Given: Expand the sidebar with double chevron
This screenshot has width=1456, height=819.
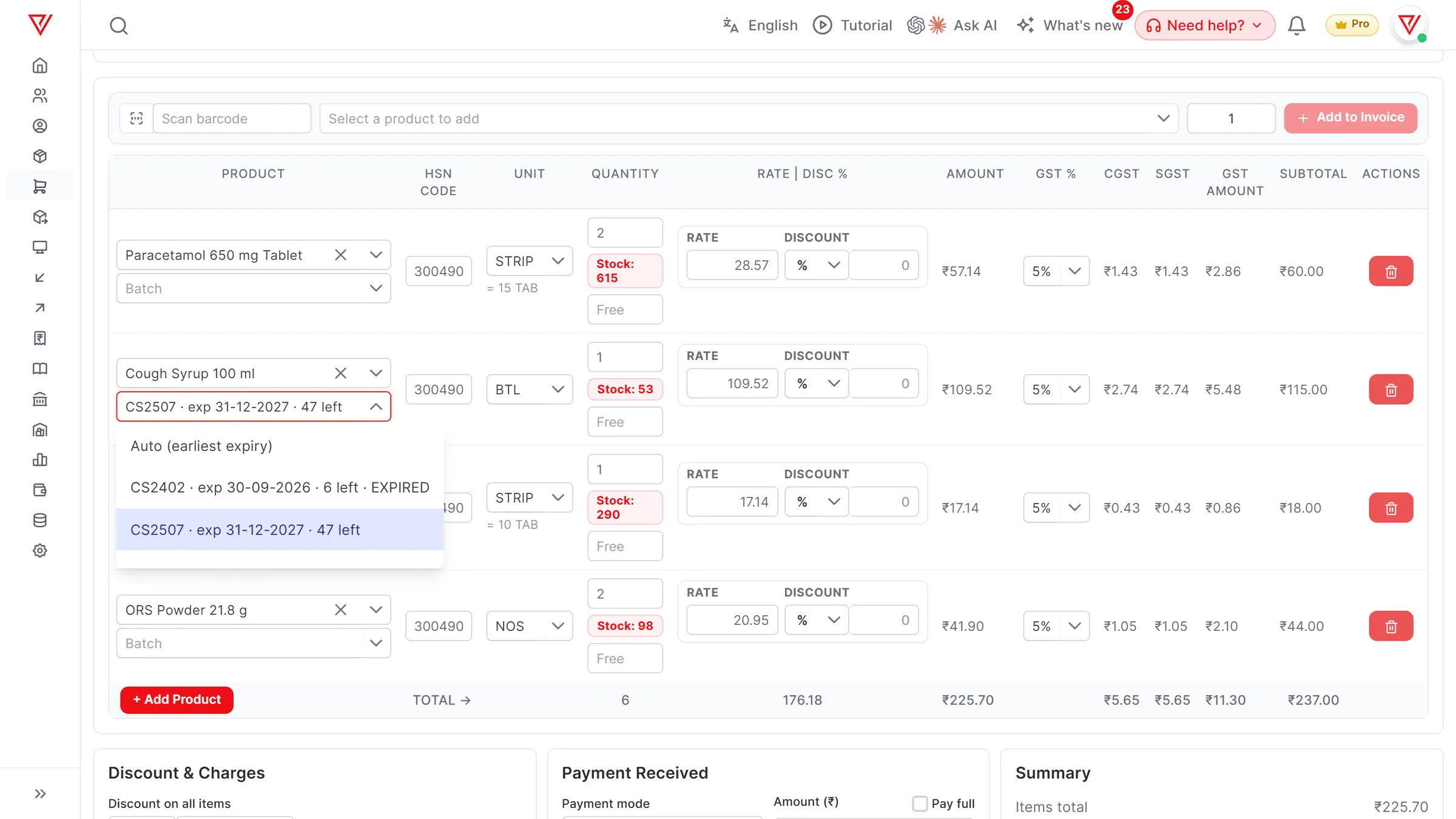Looking at the screenshot, I should tap(40, 794).
